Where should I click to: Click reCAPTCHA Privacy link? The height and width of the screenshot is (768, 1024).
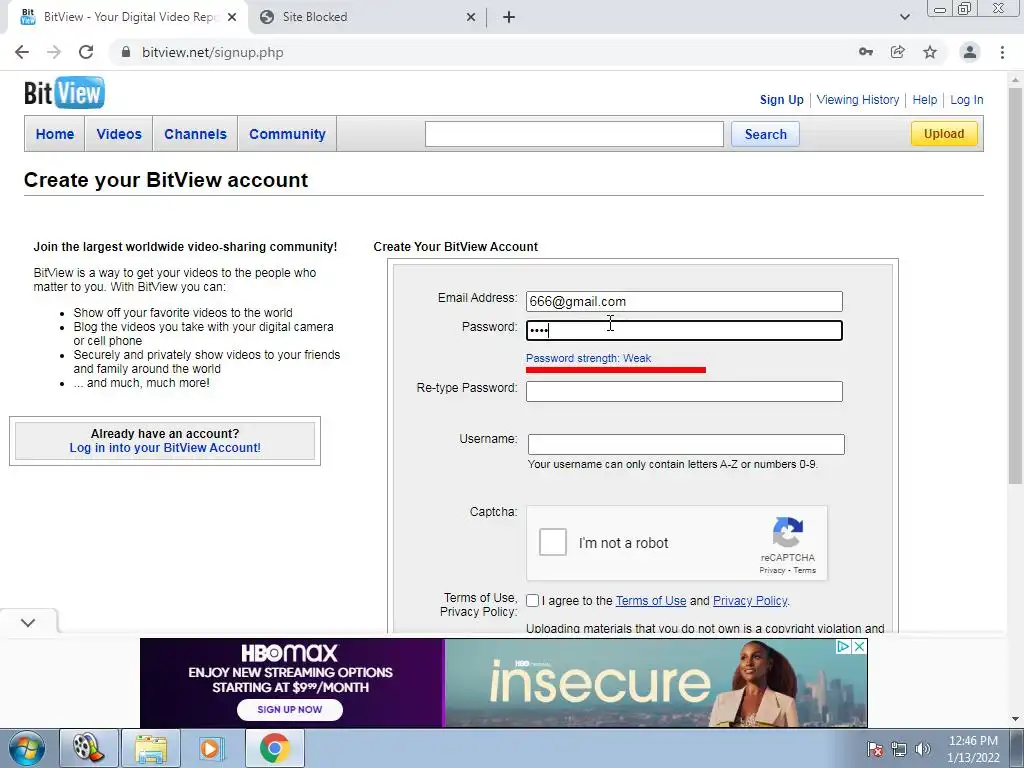772,570
